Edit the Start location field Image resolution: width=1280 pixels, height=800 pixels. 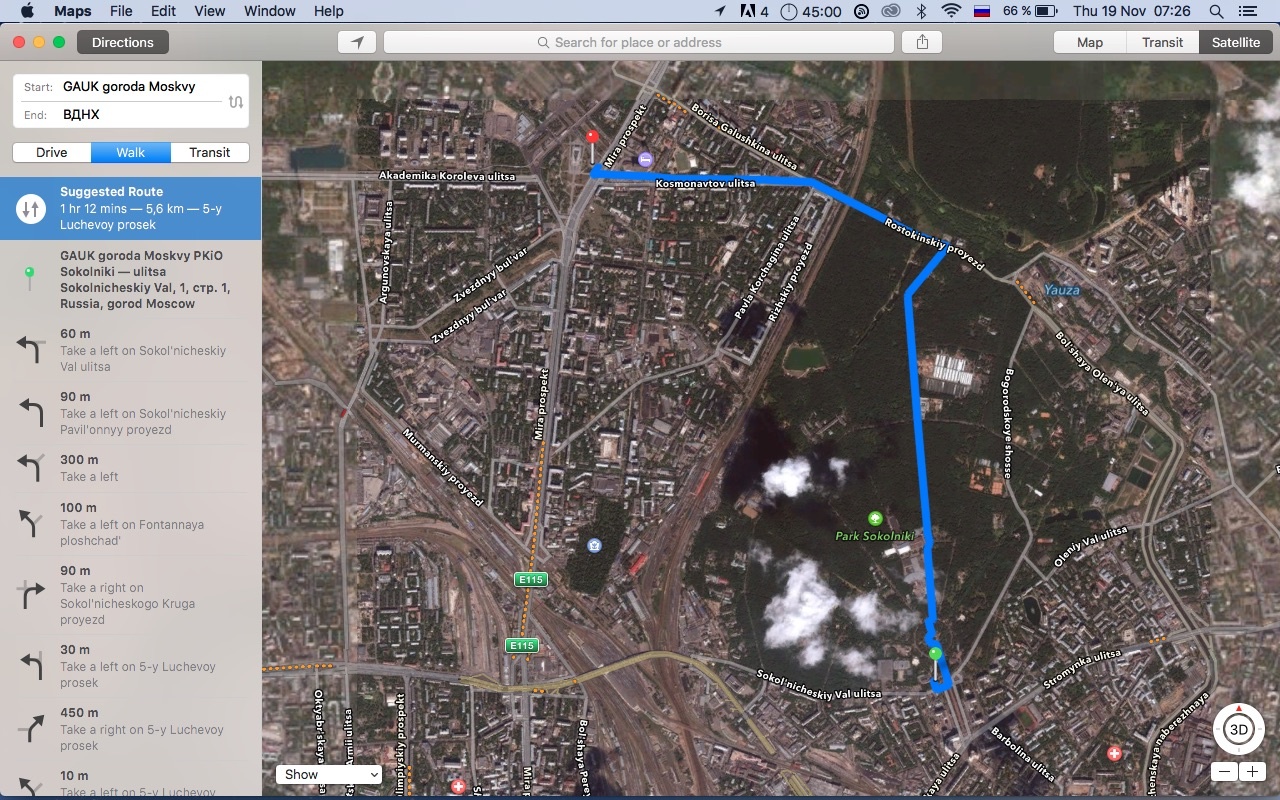[x=129, y=87]
